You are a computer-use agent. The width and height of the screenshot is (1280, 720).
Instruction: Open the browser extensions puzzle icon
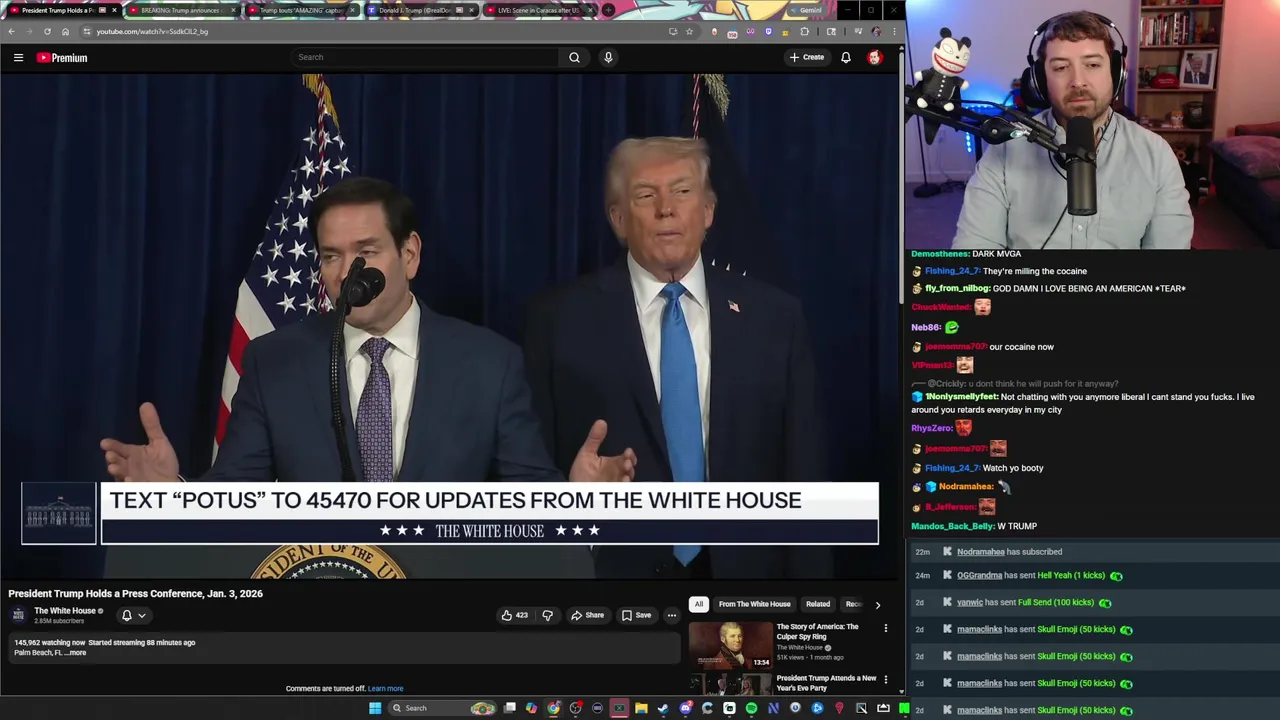point(804,31)
